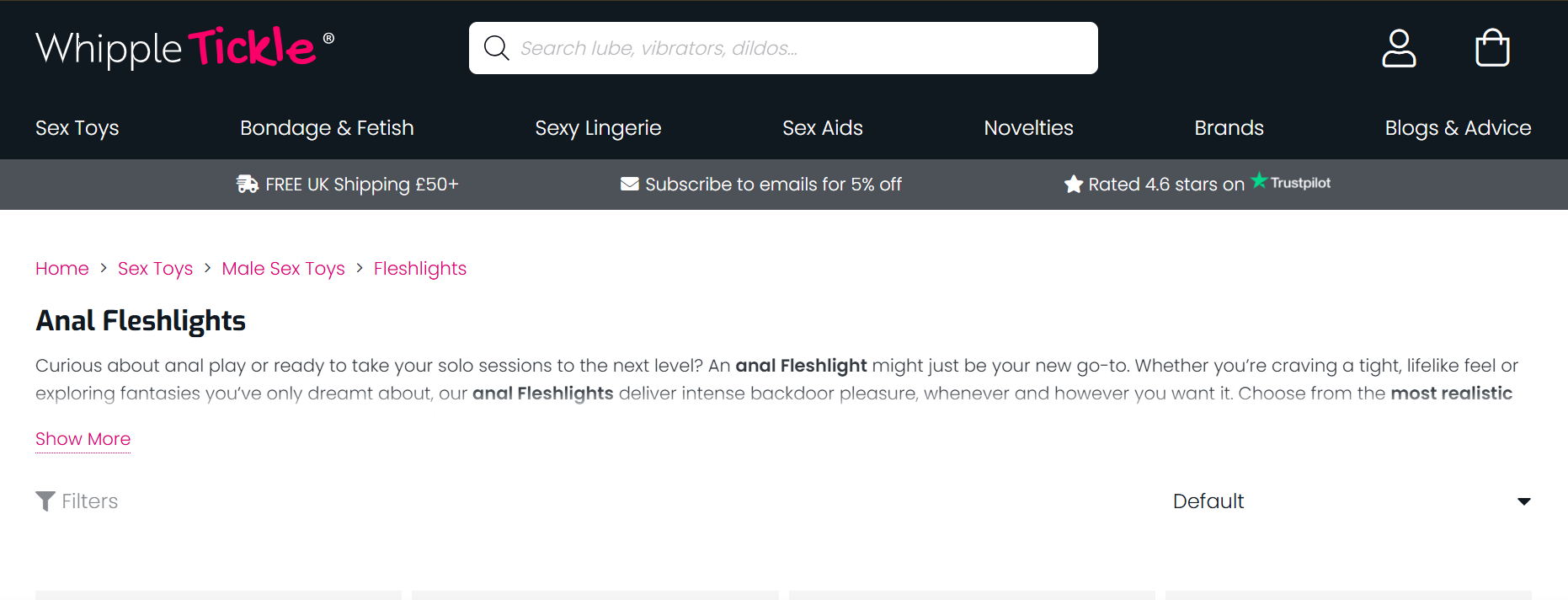Click the Filters funnel icon
Viewport: 1568px width, 600px height.
point(45,501)
